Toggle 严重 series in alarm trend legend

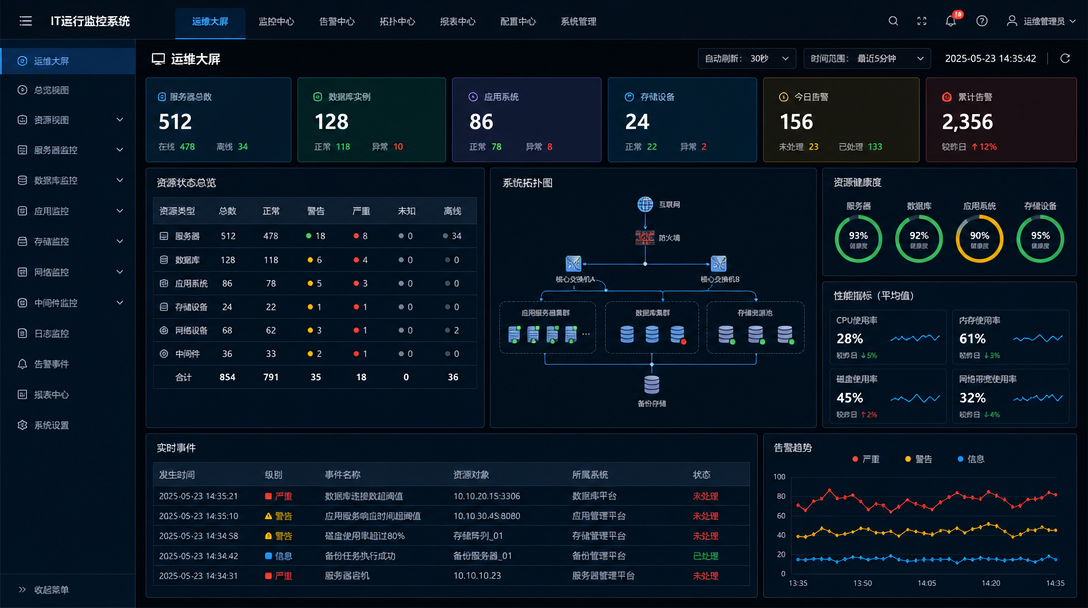pyautogui.click(x=865, y=459)
